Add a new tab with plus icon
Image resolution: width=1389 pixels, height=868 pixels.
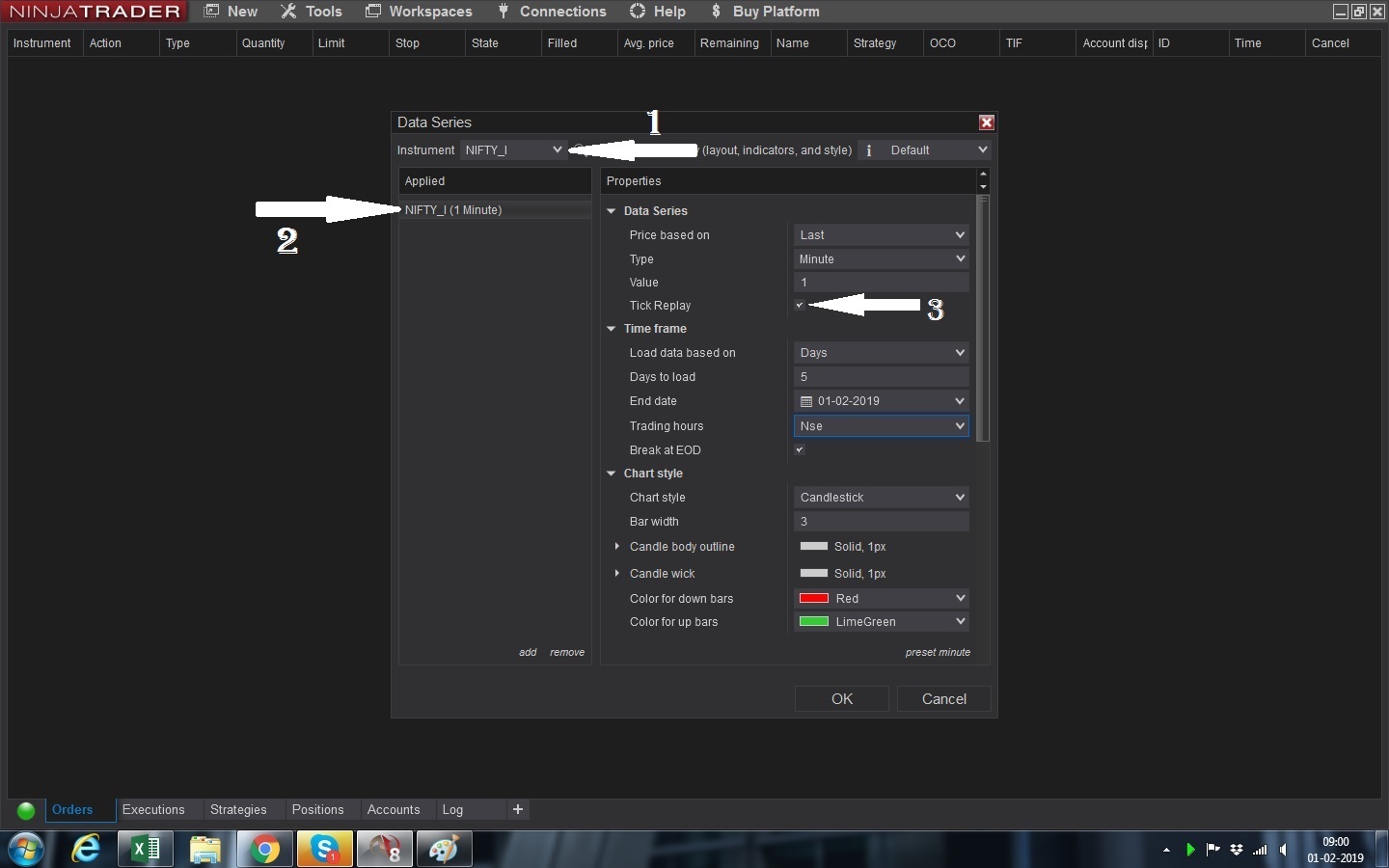coord(518,809)
